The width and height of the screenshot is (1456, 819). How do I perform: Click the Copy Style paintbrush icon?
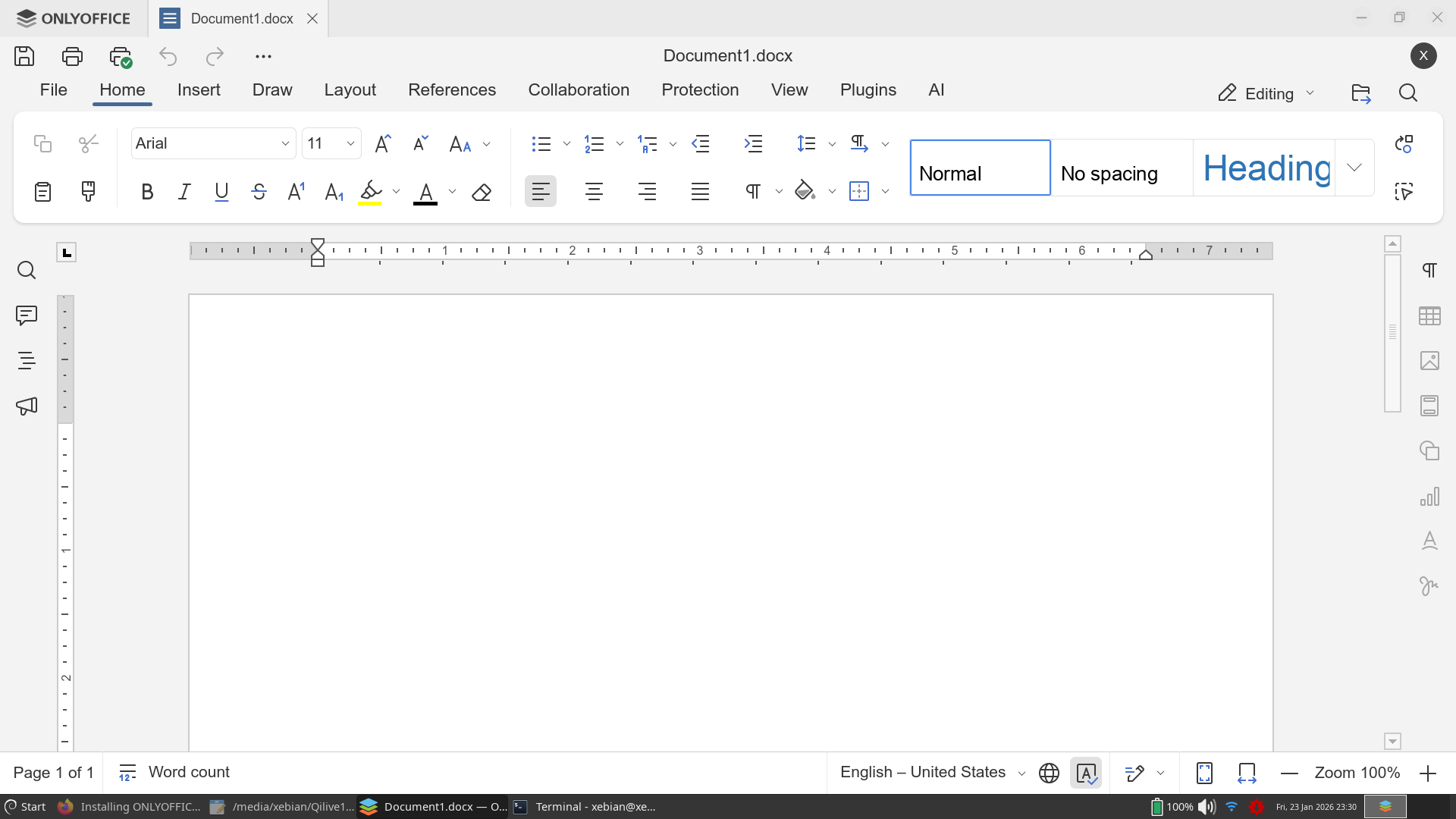(x=88, y=191)
